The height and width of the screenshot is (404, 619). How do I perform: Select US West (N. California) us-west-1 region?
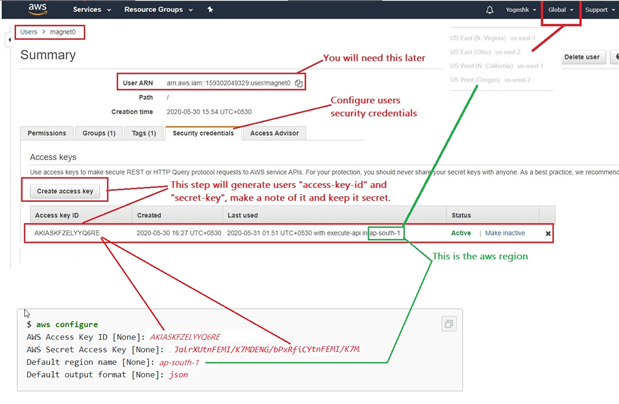(x=497, y=66)
